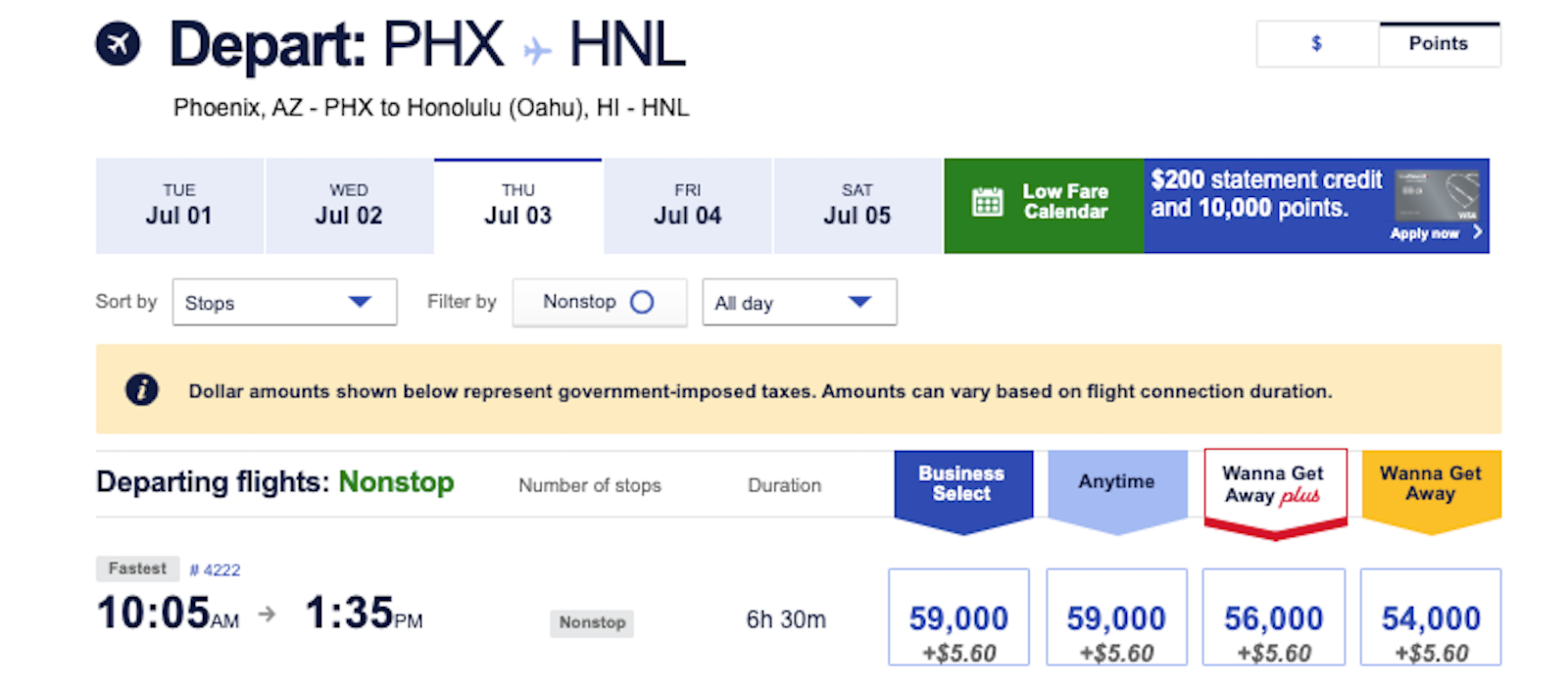
Task: Click the 6h 30m duration value
Action: tap(786, 619)
